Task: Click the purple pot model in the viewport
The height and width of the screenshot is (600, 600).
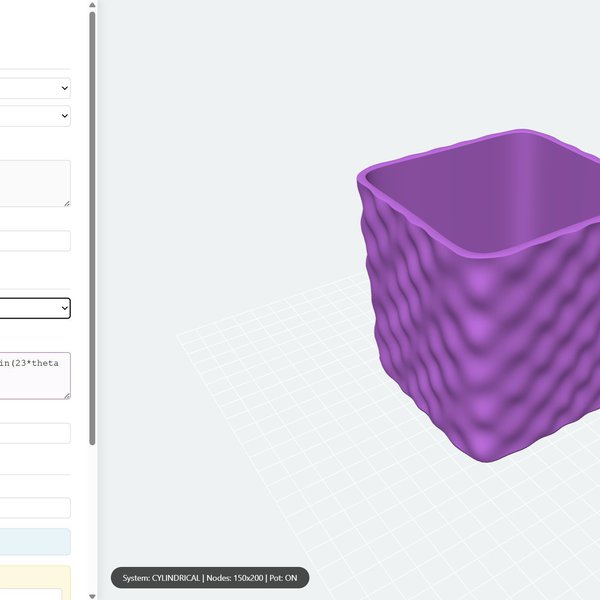Action: (478, 295)
